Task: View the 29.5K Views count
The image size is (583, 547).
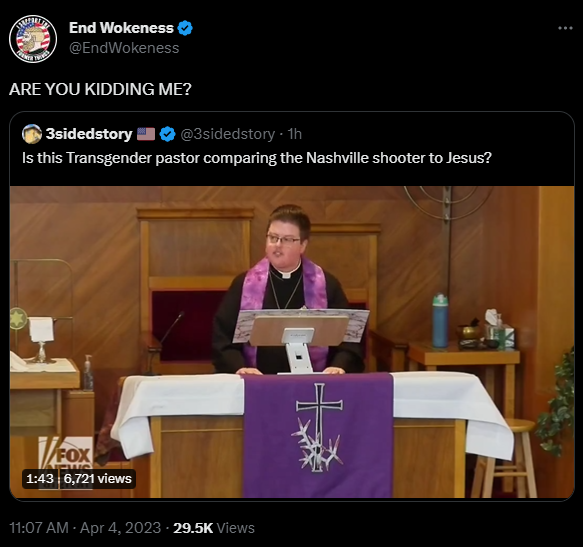Action: pos(214,528)
